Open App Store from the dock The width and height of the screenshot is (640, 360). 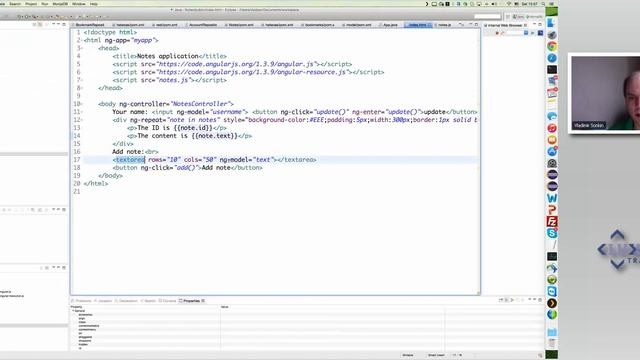[x=552, y=151]
